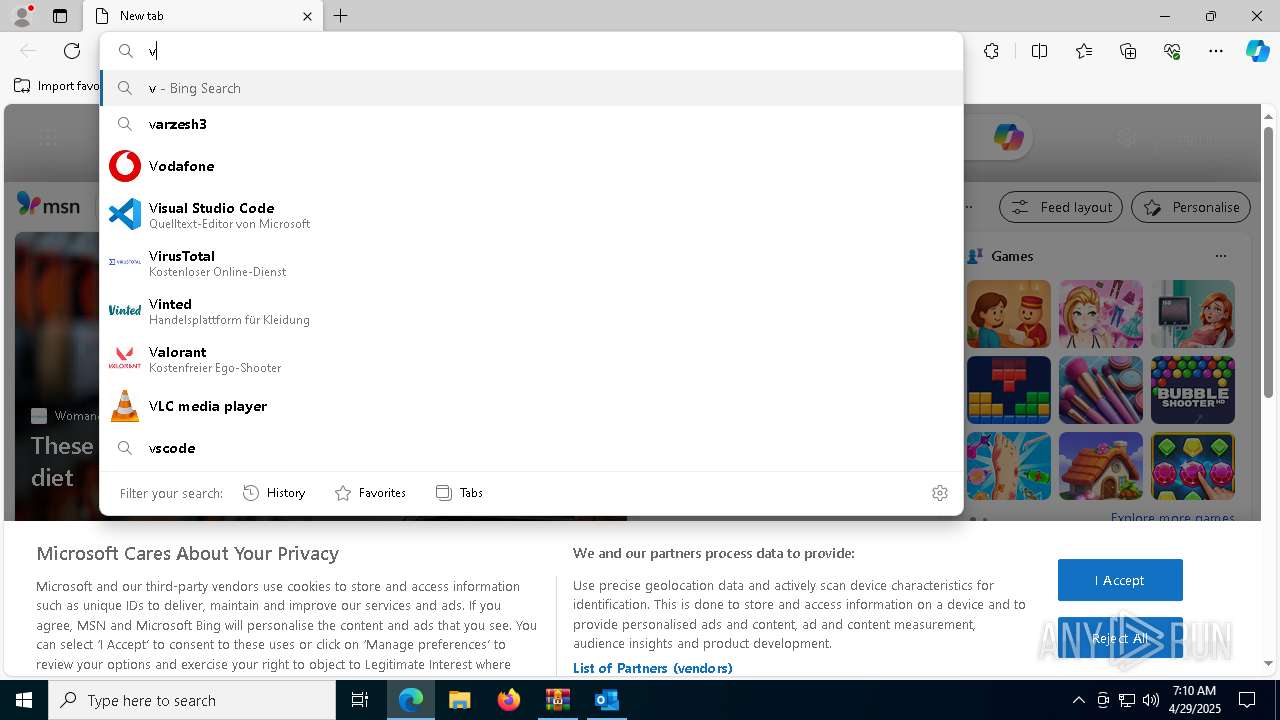This screenshot has height=720, width=1280.
Task: Open Outlook from taskbar
Action: [607, 700]
